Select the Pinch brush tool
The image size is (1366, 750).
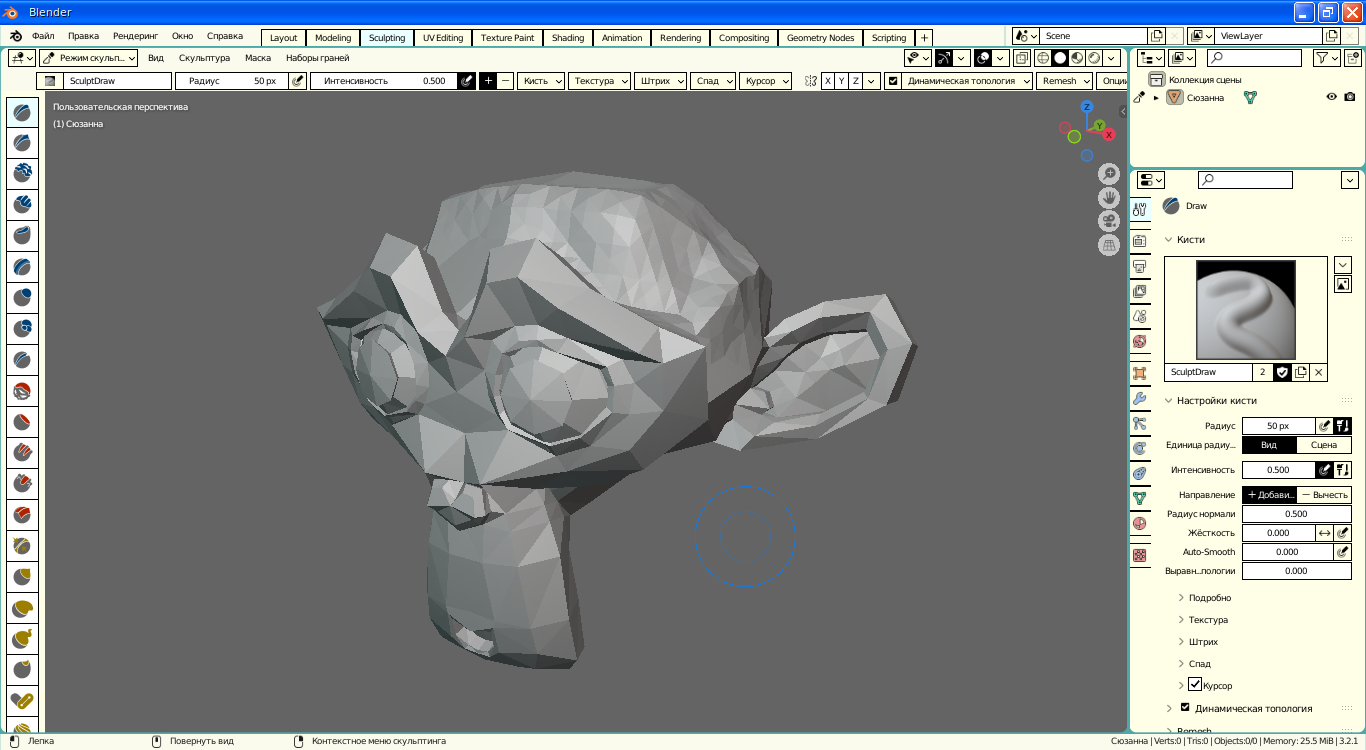(22, 546)
